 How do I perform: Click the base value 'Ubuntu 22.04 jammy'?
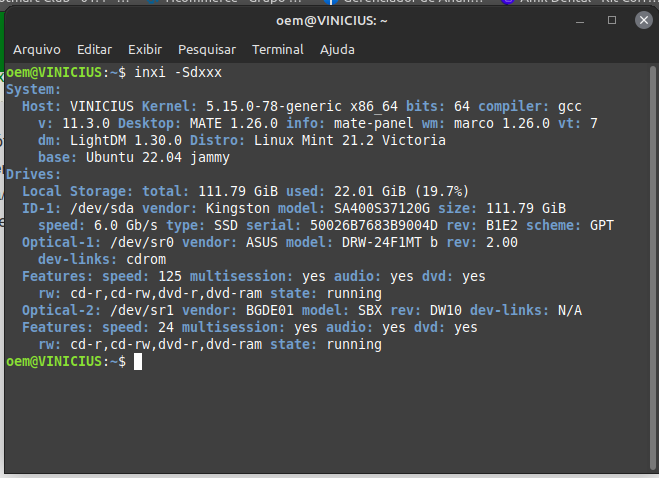(158, 158)
